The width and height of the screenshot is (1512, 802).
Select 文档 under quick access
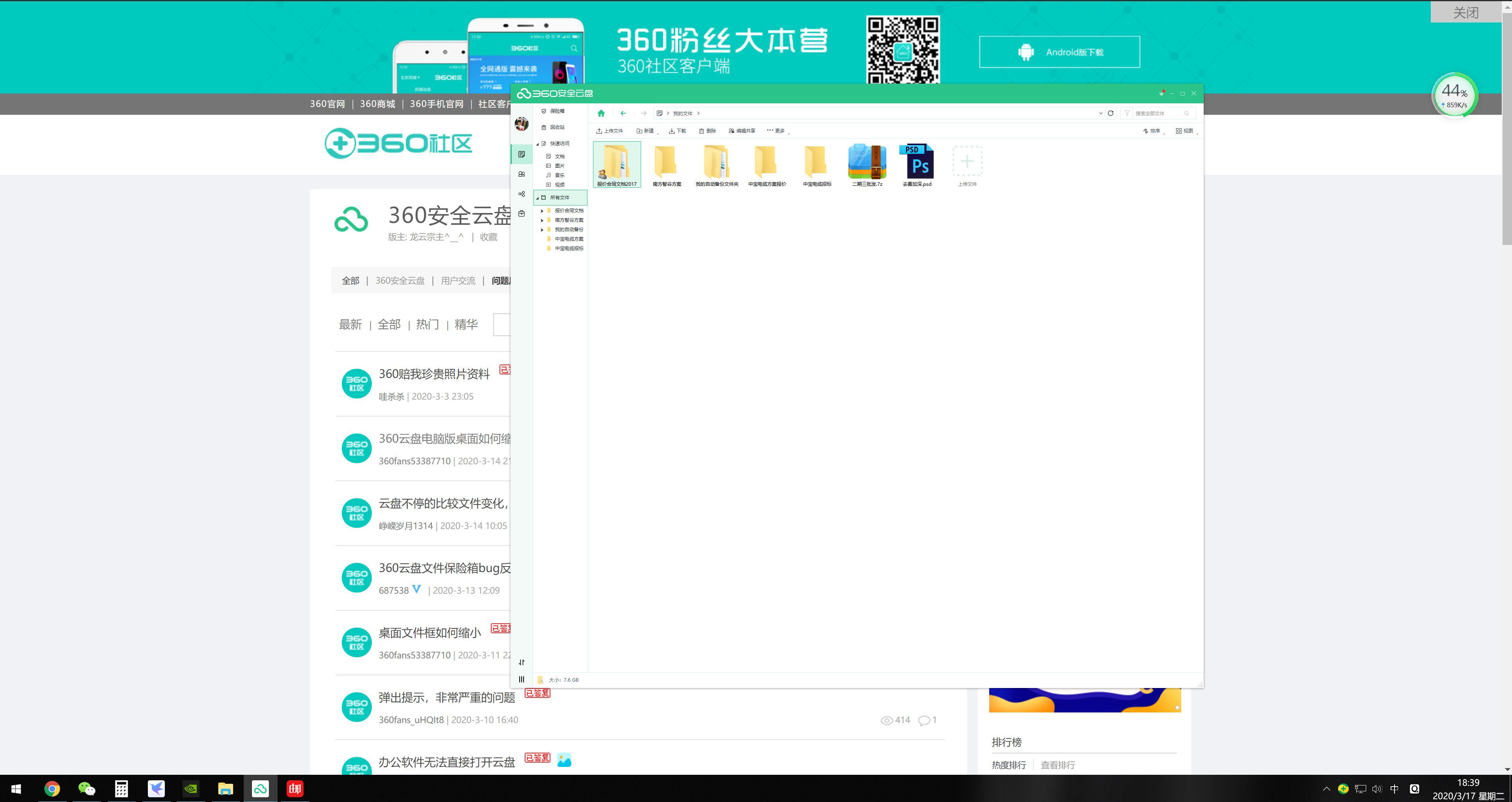pyautogui.click(x=555, y=157)
